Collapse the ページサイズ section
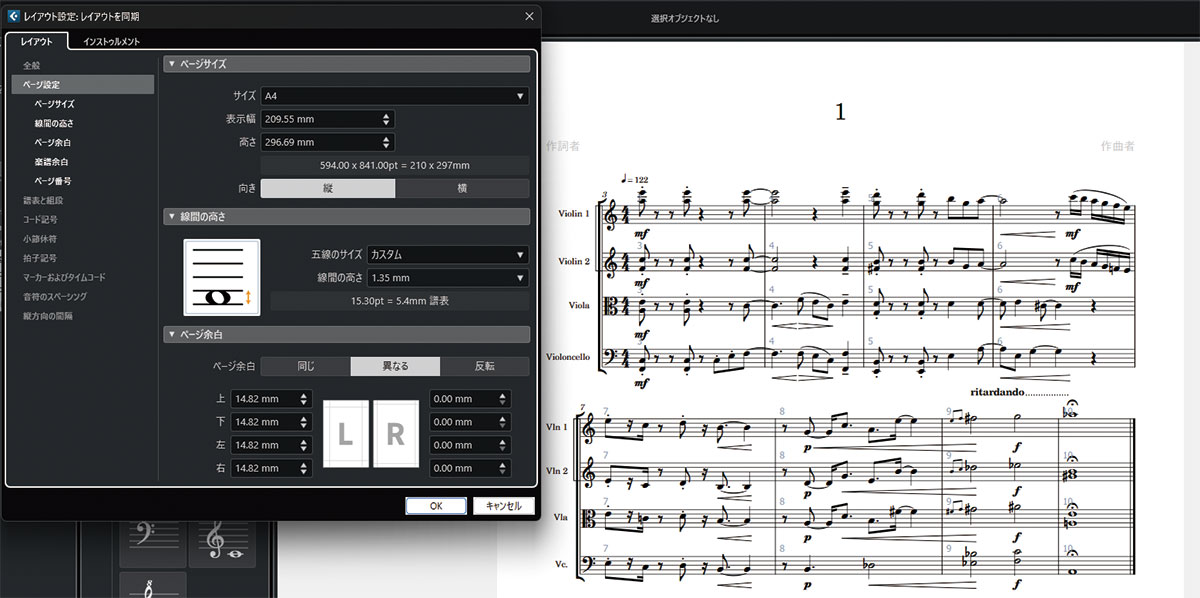 (x=347, y=64)
